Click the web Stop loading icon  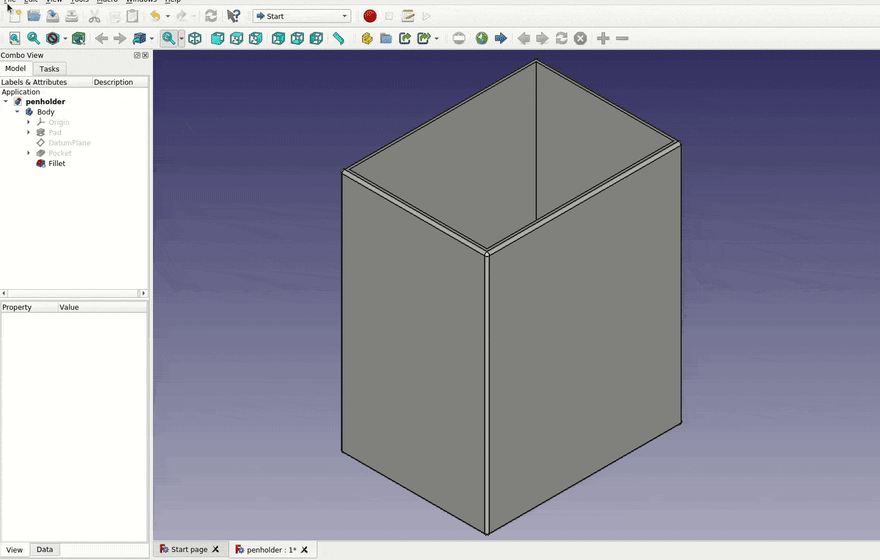pyautogui.click(x=580, y=38)
